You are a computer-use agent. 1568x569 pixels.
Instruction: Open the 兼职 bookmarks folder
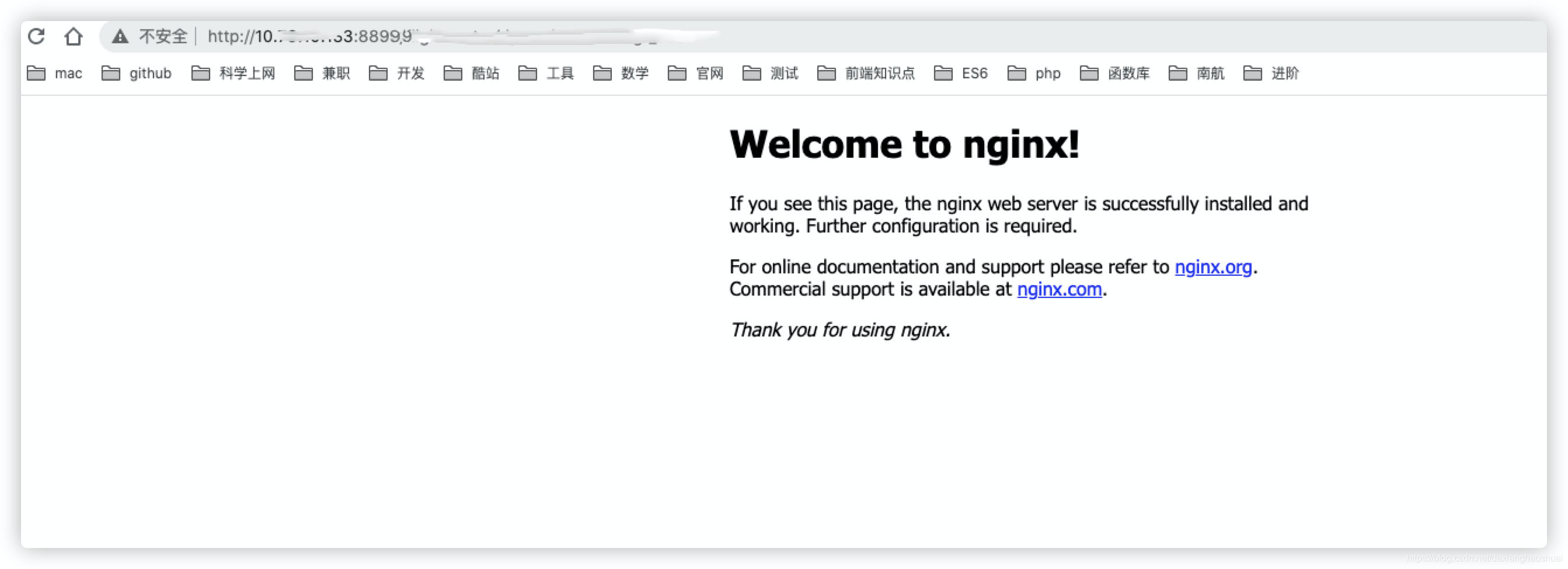322,73
